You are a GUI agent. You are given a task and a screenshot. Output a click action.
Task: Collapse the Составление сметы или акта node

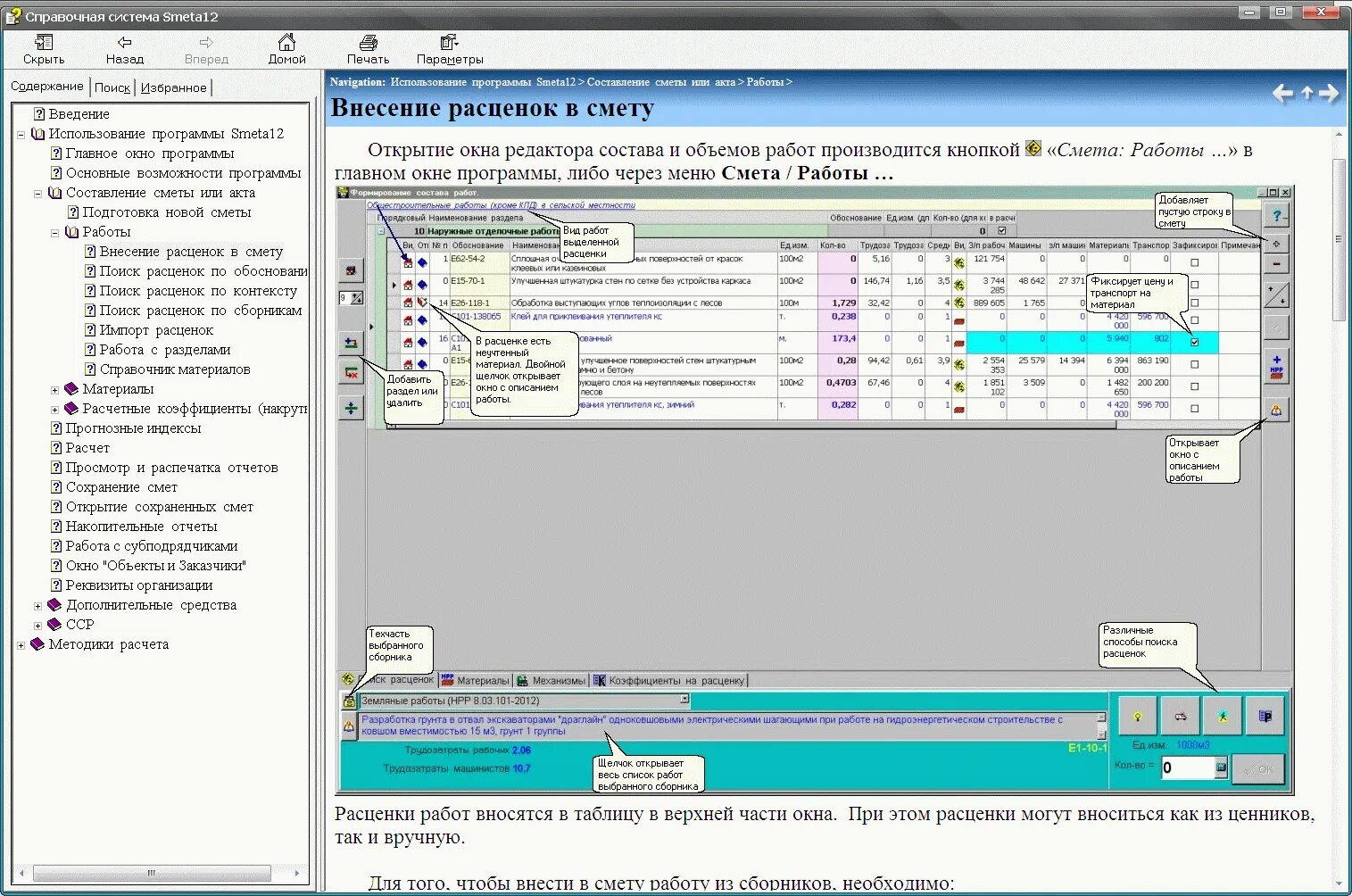pyautogui.click(x=37, y=194)
